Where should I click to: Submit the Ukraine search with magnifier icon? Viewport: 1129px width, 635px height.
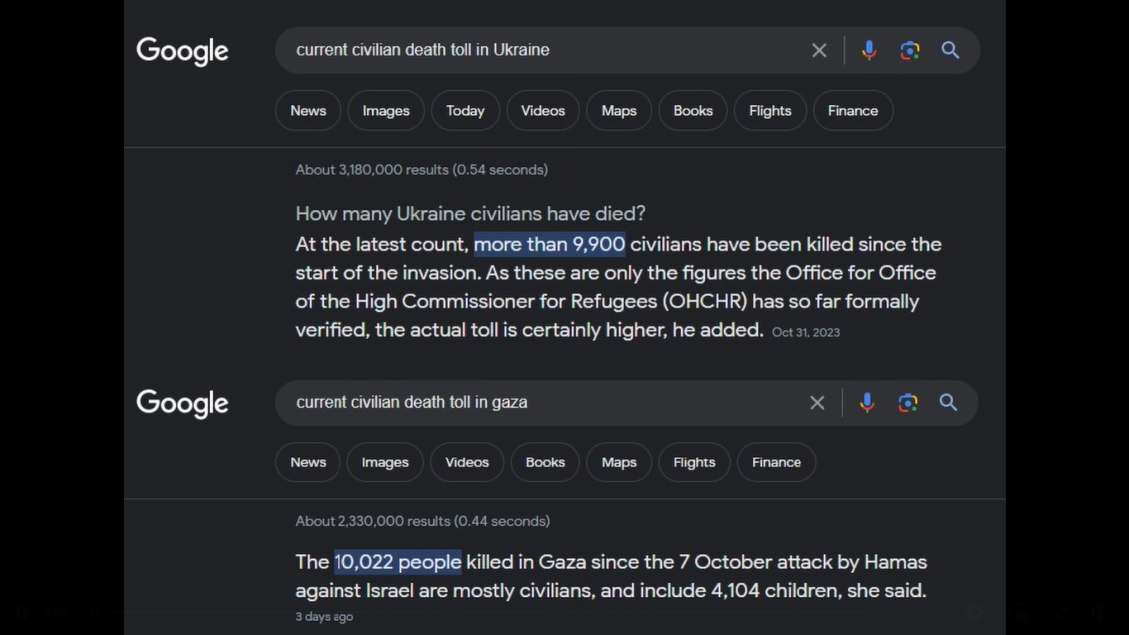point(950,50)
